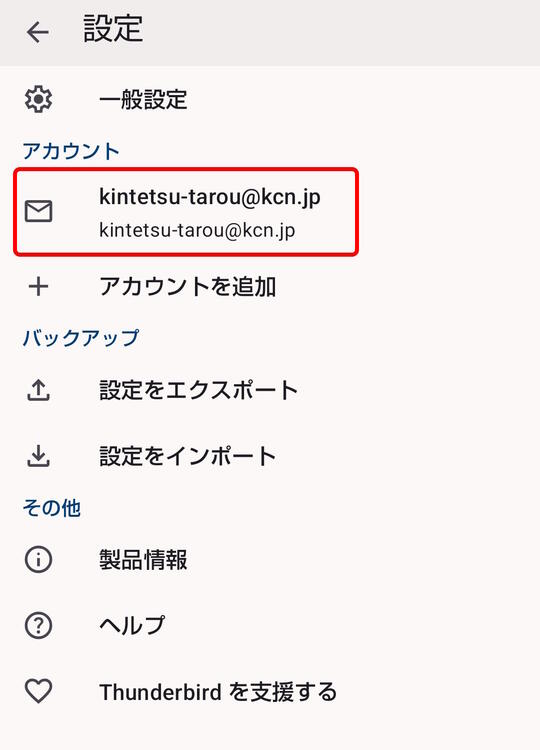Tap the back arrow icon
This screenshot has width=540, height=750.
tap(38, 33)
